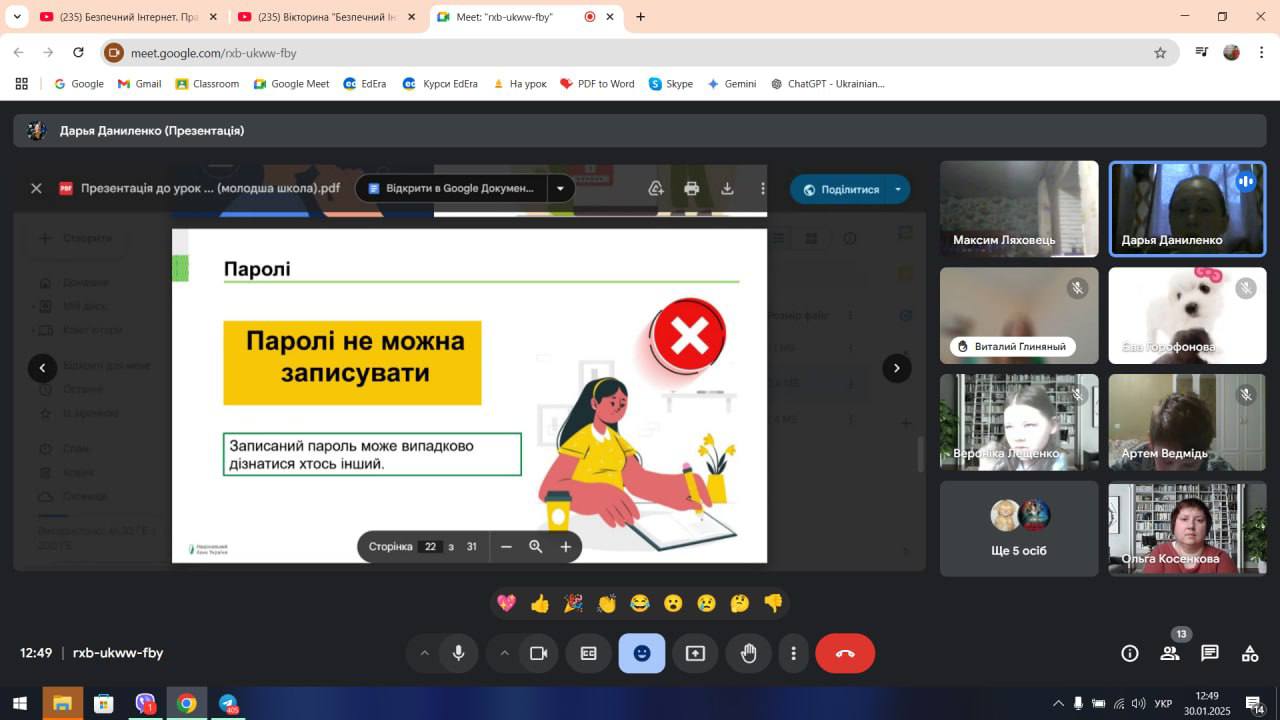Click the meeting details info icon
The height and width of the screenshot is (720, 1280).
pos(1130,653)
